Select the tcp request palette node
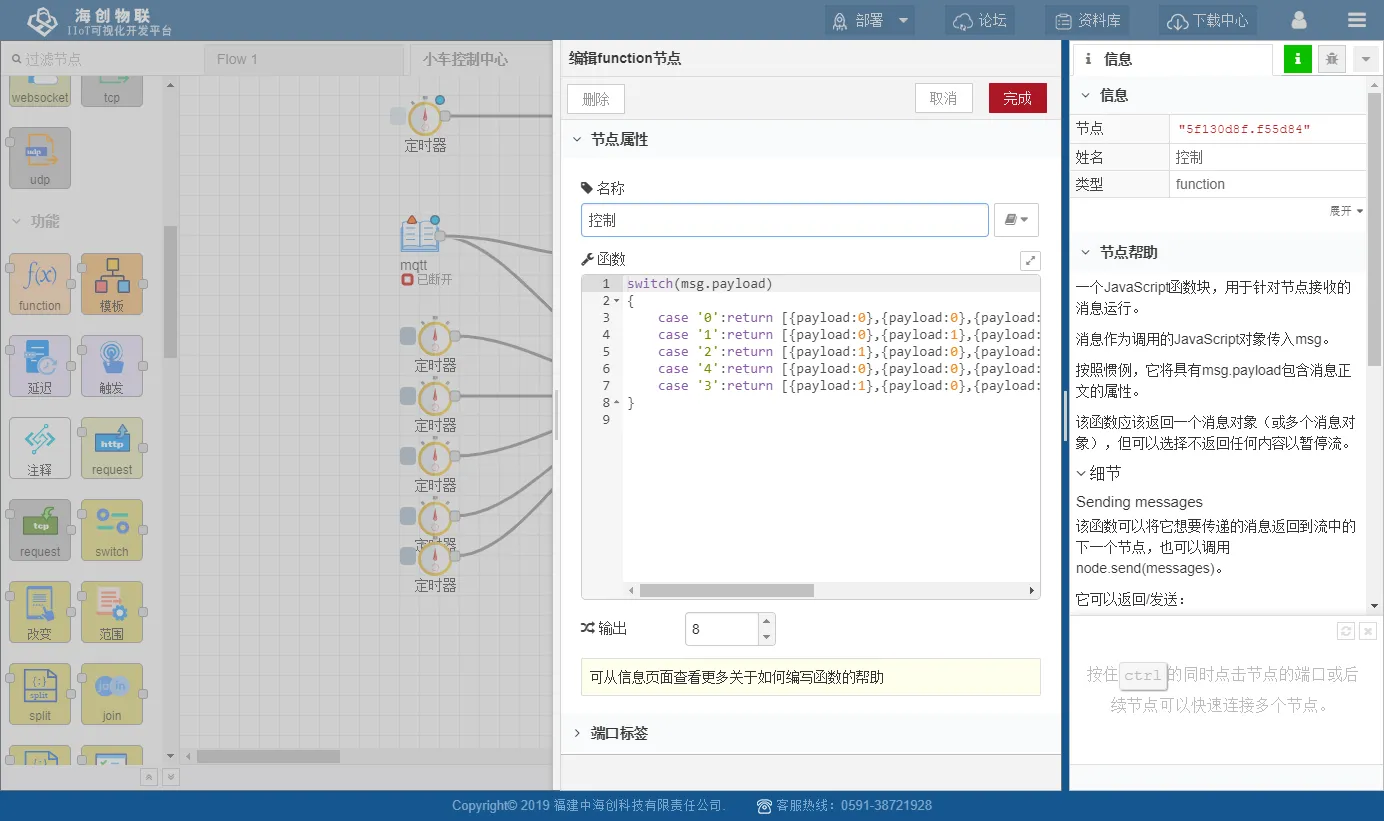The height and width of the screenshot is (821, 1384). pos(40,530)
